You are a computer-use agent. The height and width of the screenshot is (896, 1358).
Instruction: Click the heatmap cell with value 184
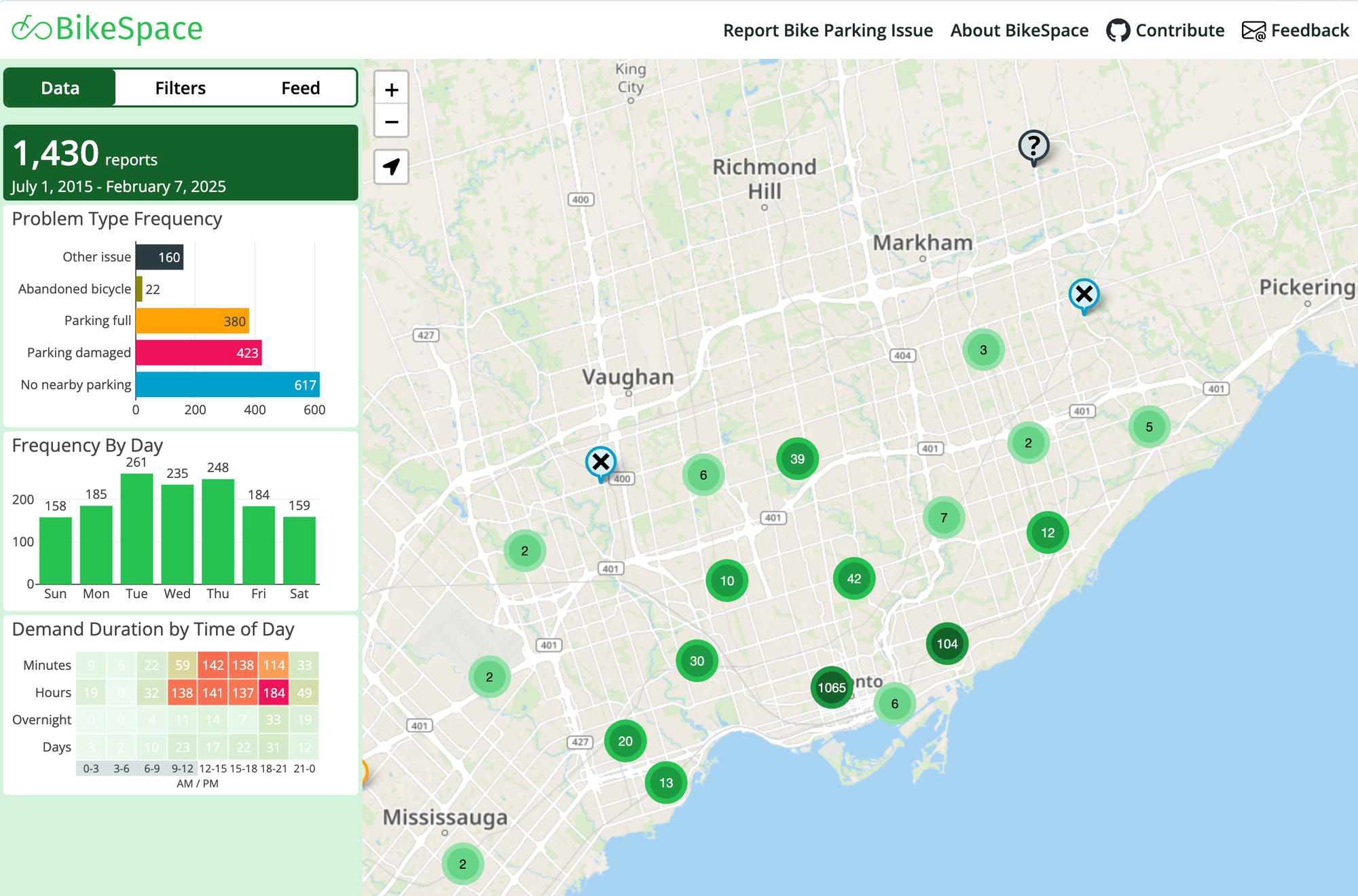point(274,692)
